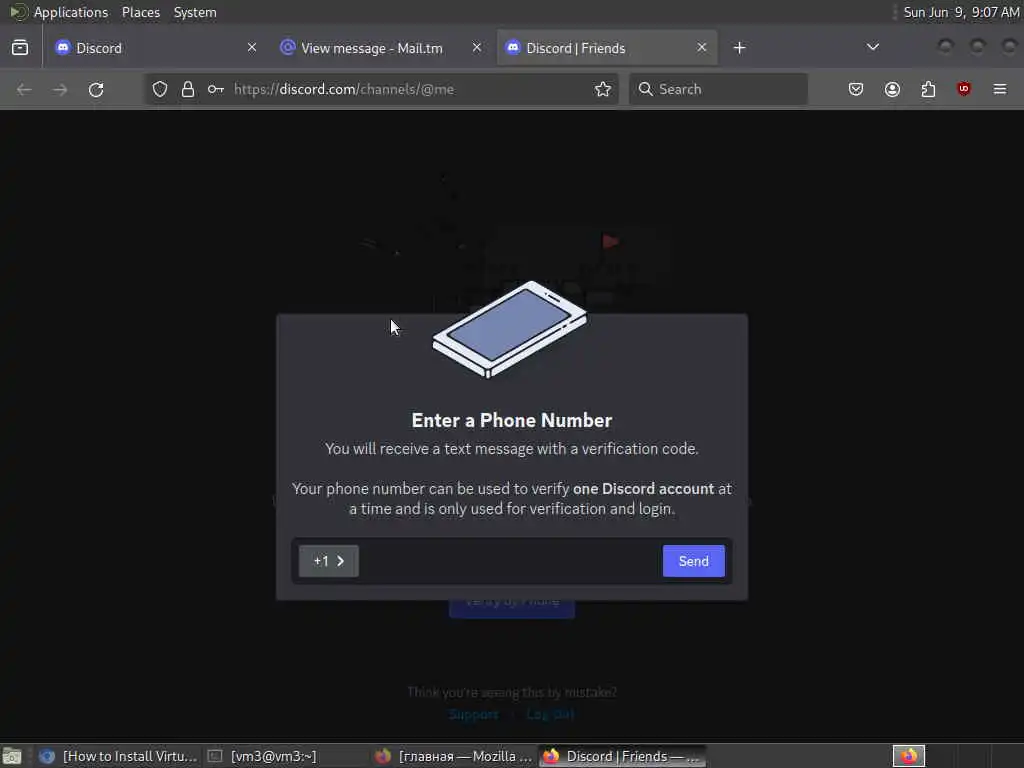Open the uBlock Origin extension icon
The width and height of the screenshot is (1024, 768).
point(964,89)
